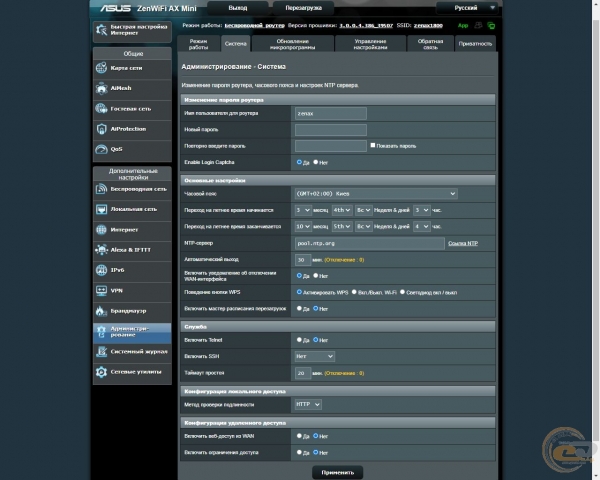Screen dimensions: 600x480
Task: Open the IPv6 sidebar icon
Action: (x=101, y=270)
